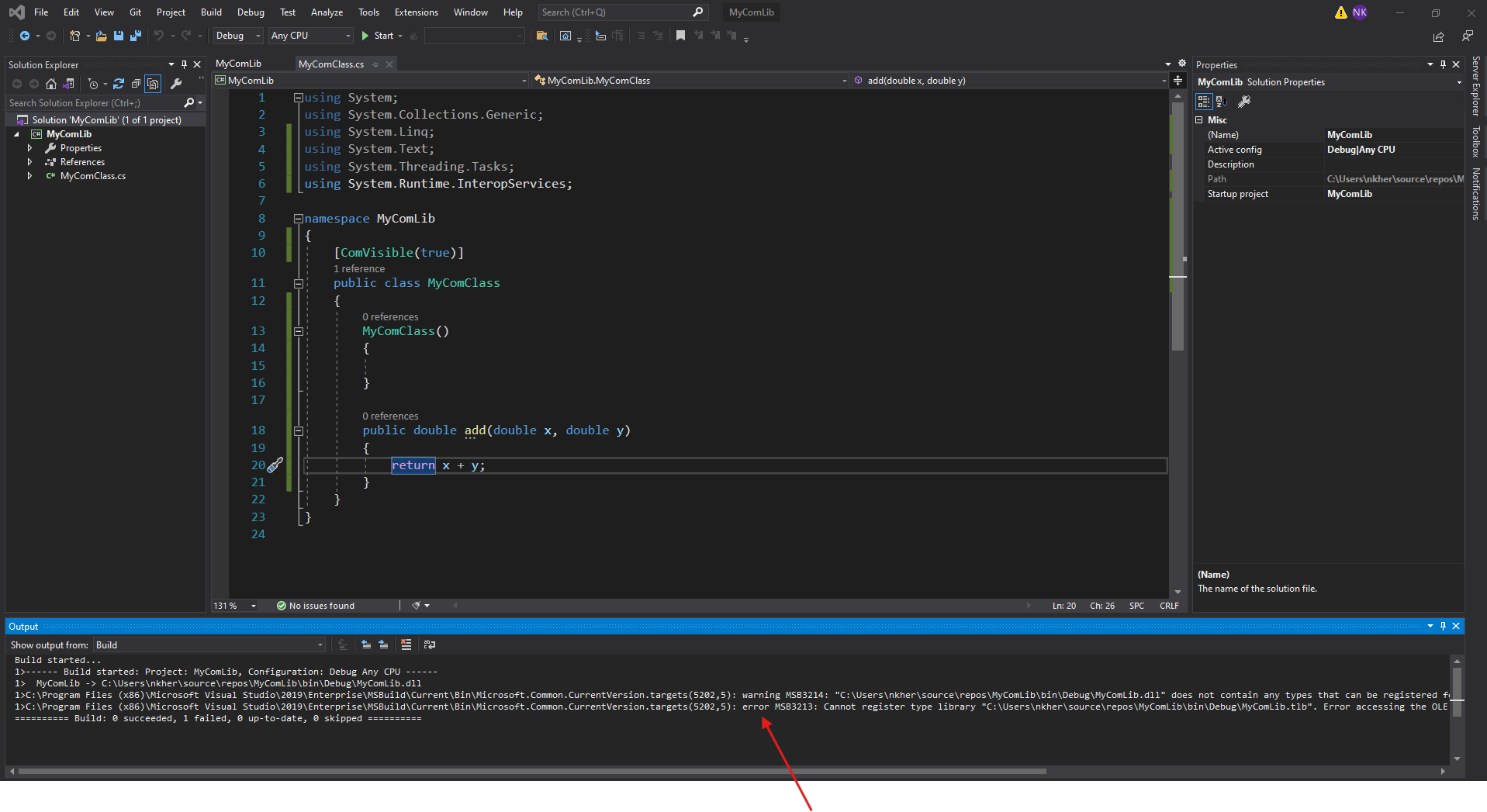Switch to the MyComLib editor tab
The image size is (1487, 812).
click(239, 64)
